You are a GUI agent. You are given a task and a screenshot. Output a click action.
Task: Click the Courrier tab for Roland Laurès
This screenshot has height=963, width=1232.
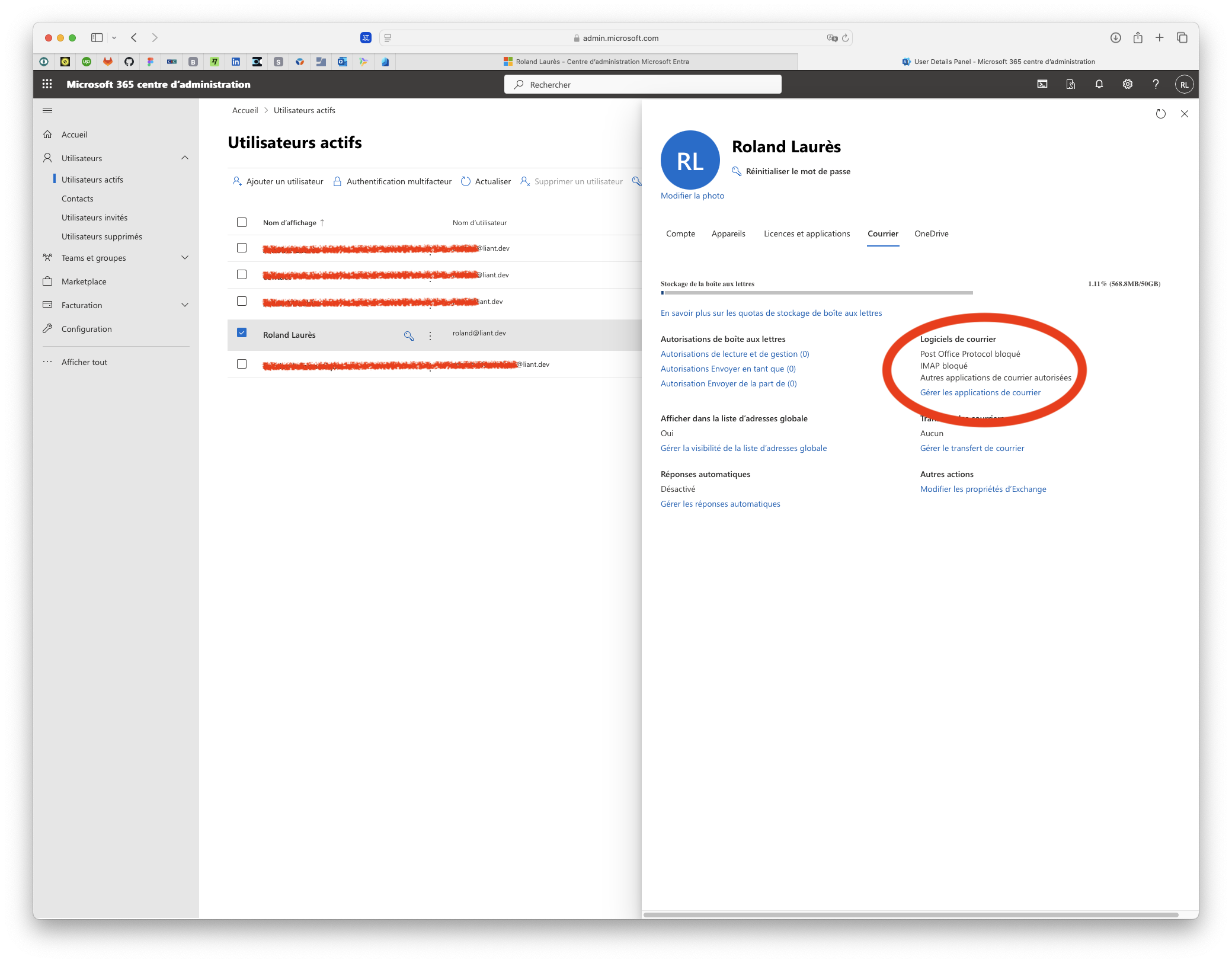coord(882,233)
